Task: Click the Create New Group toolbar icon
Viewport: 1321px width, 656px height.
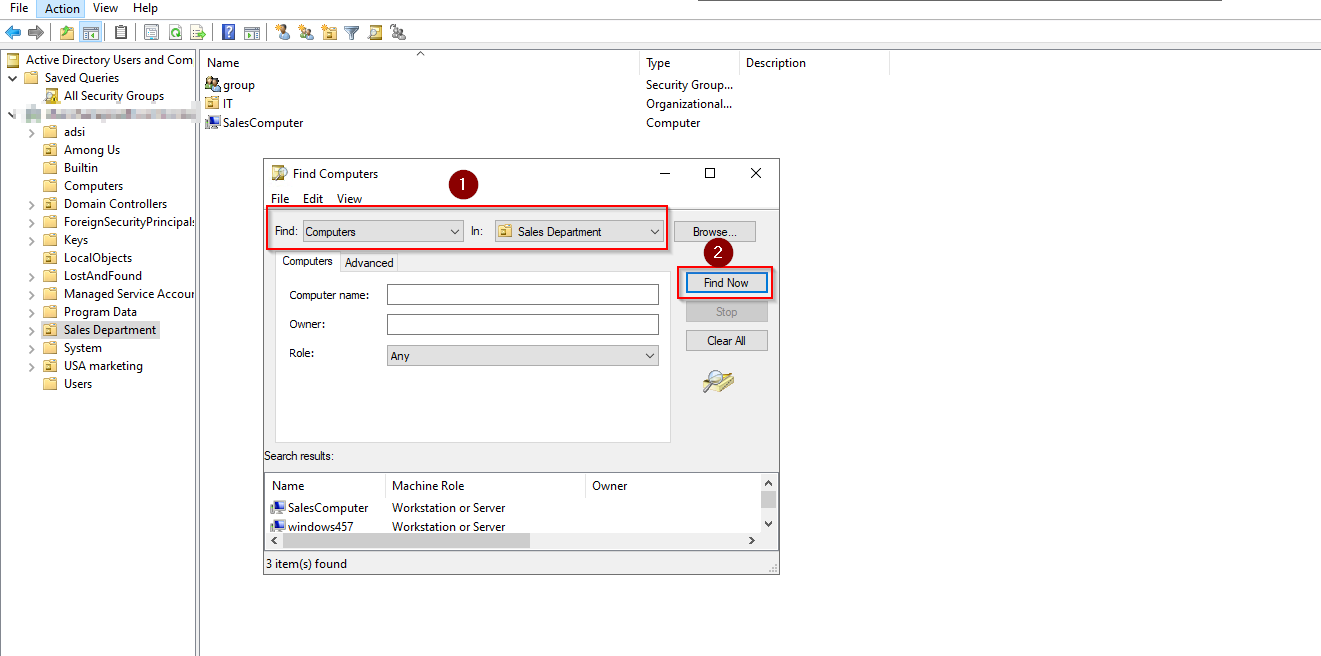Action: [305, 31]
